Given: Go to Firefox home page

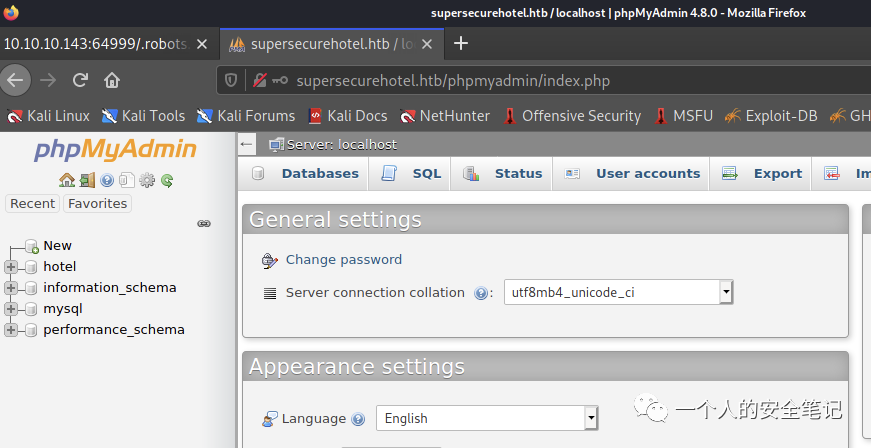Looking at the screenshot, I should (112, 80).
